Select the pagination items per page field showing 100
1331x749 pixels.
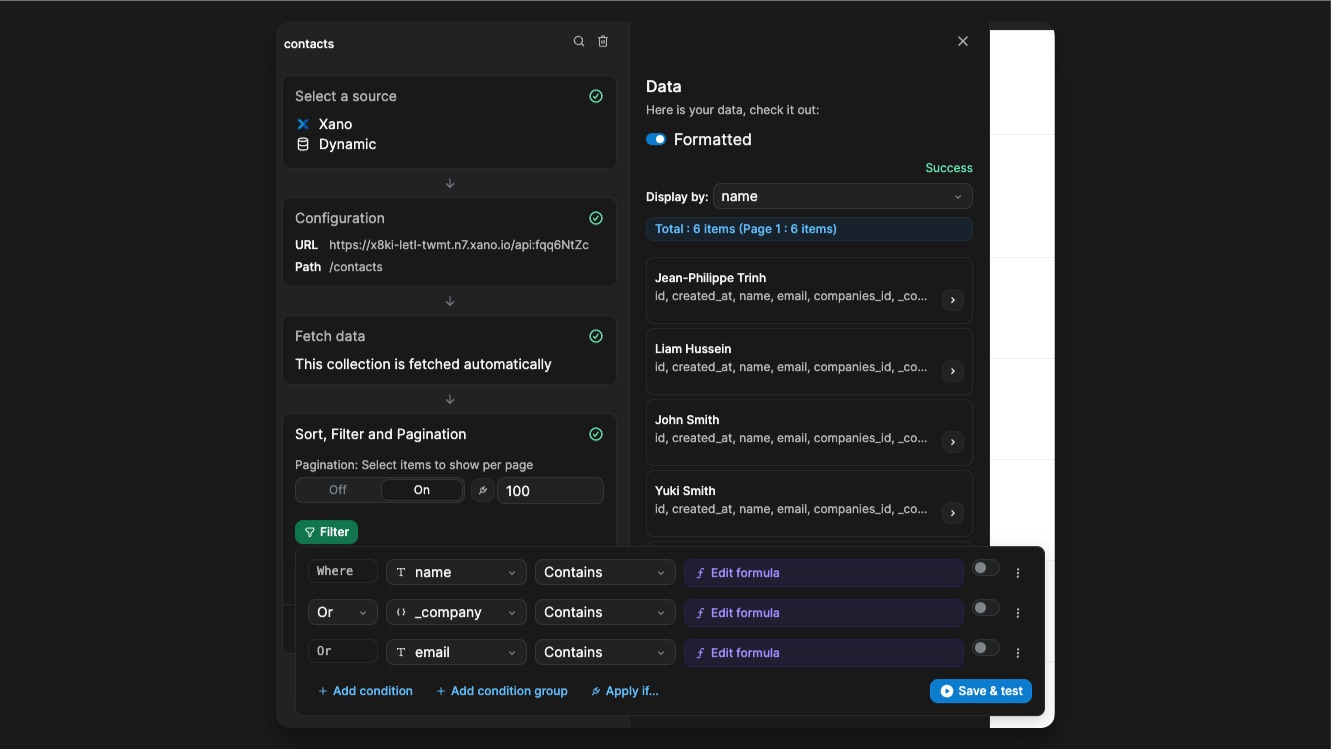coord(550,490)
